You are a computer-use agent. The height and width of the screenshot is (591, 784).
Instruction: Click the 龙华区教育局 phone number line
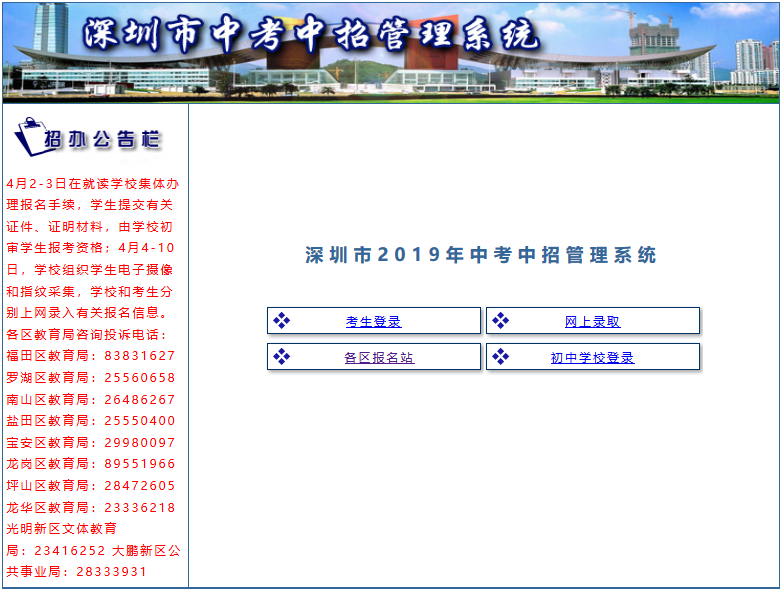pyautogui.click(x=90, y=508)
